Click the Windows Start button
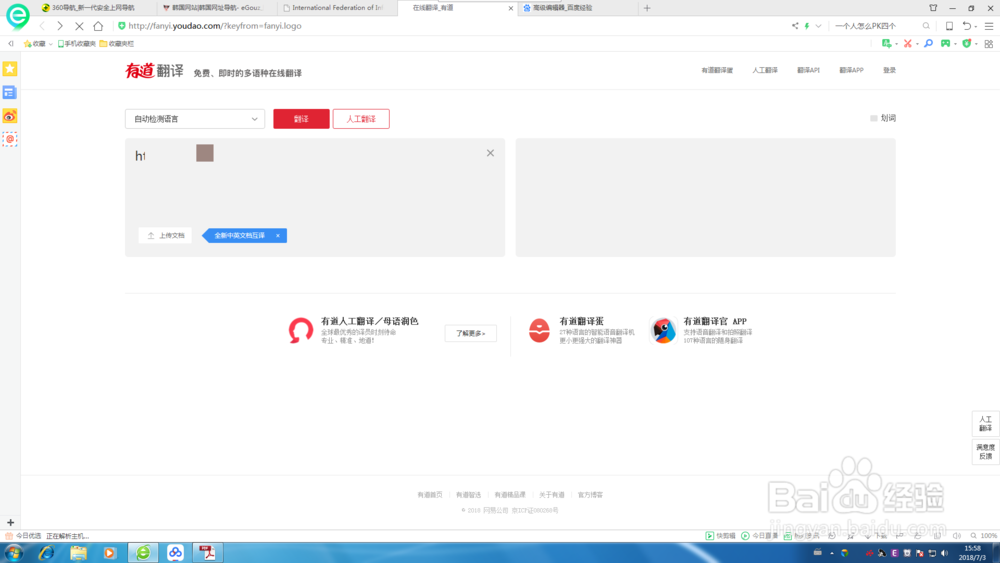Viewport: 1000px width, 563px height. click(x=13, y=552)
